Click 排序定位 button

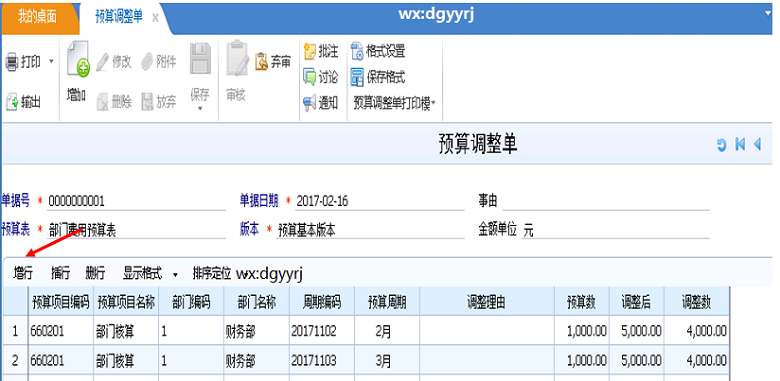click(x=212, y=273)
